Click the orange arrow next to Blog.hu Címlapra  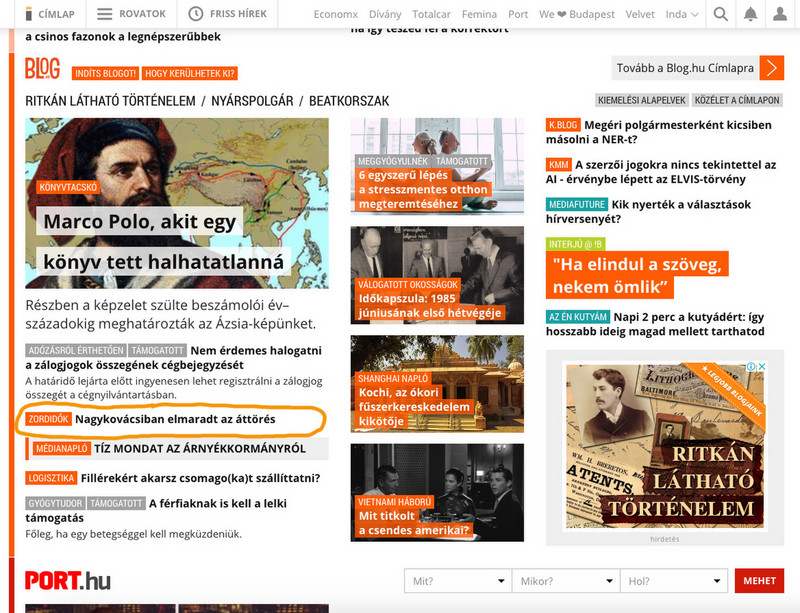(x=771, y=68)
